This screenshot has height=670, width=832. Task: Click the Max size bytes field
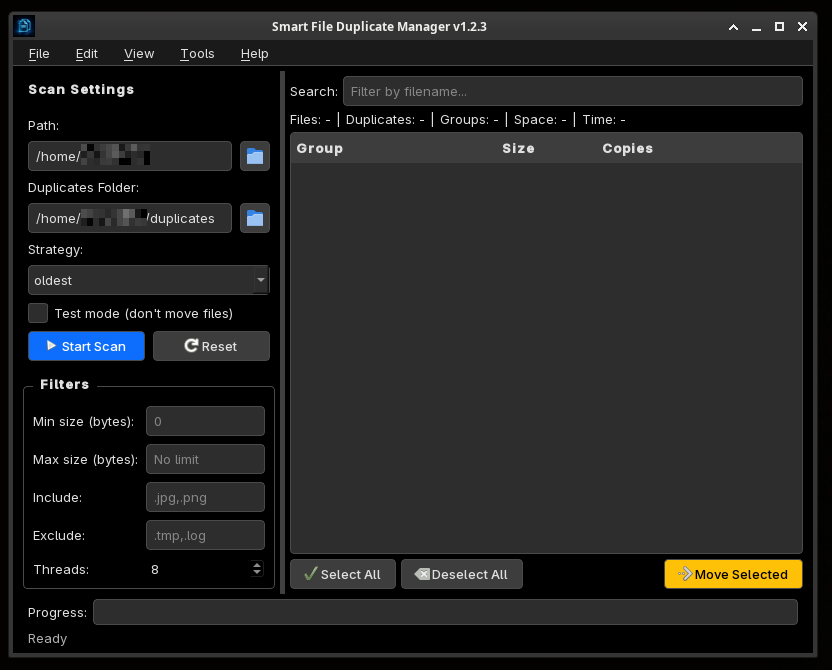coord(205,459)
